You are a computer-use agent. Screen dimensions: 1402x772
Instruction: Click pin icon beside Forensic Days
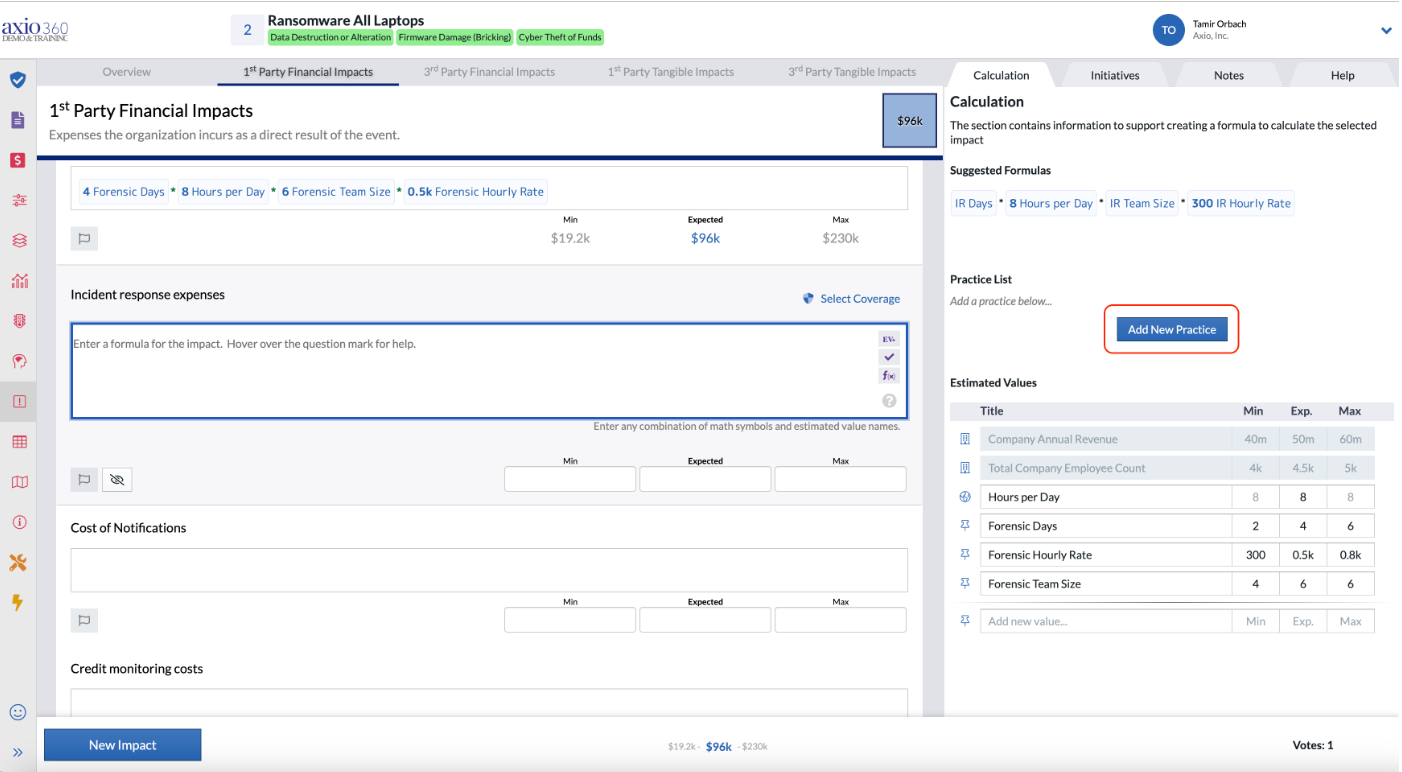coord(965,525)
